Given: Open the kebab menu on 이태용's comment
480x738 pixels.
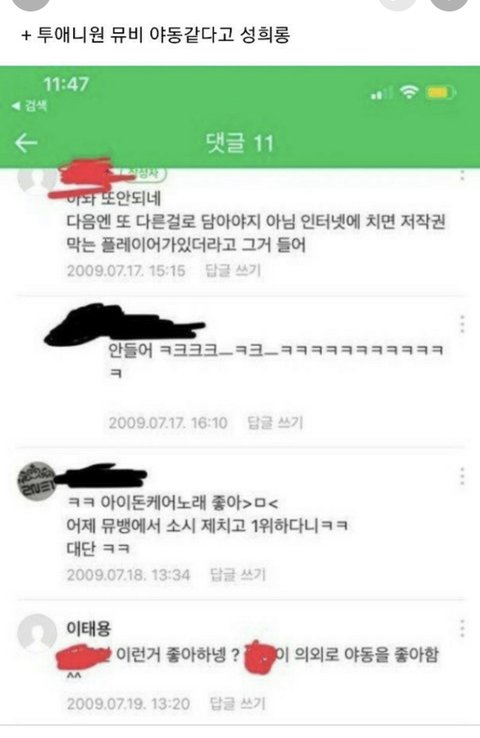Looking at the screenshot, I should (x=463, y=628).
